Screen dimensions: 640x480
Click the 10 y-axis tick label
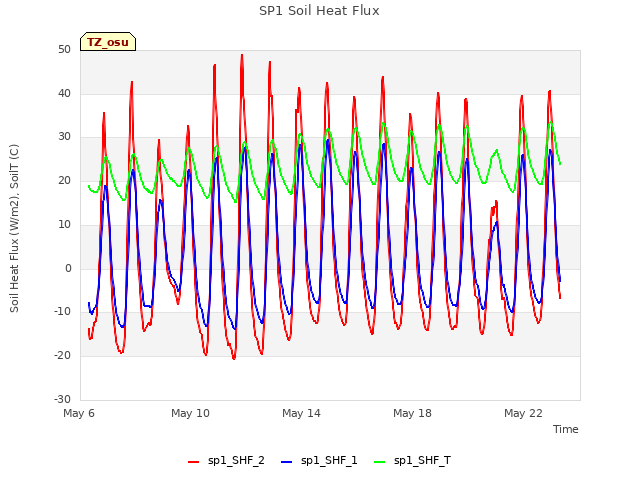tap(64, 224)
